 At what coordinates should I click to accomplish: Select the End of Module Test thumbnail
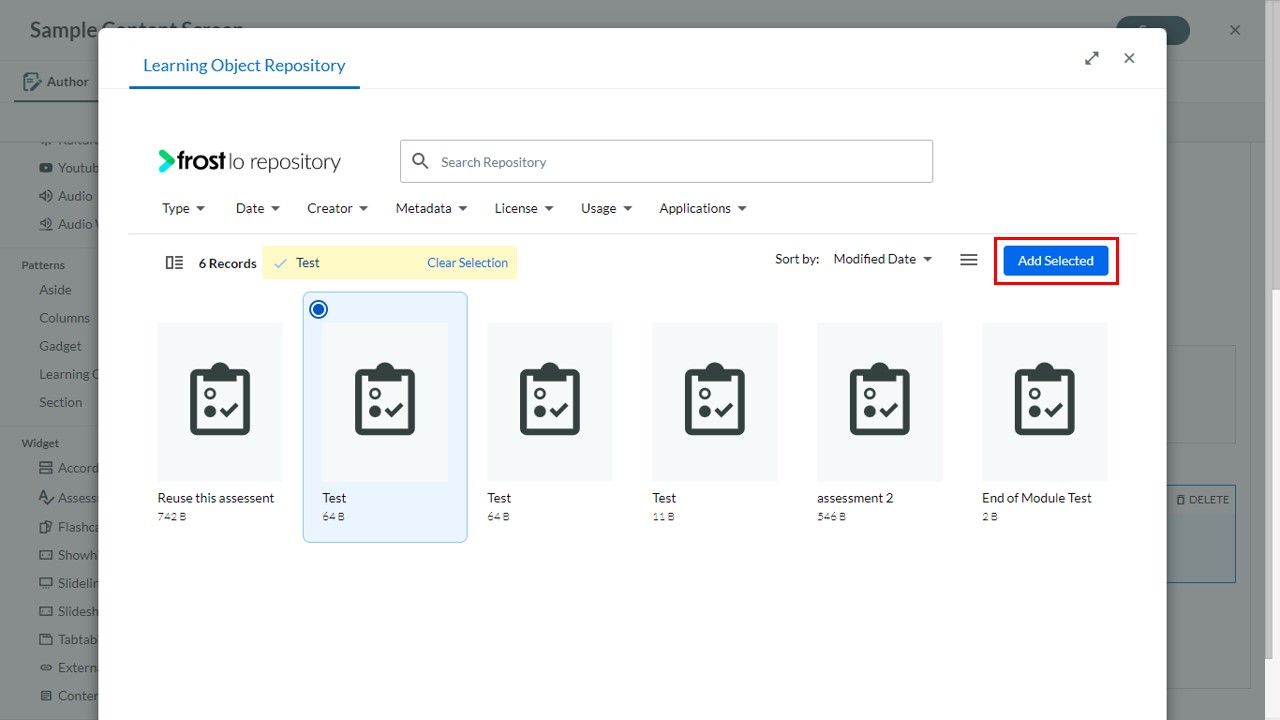(x=1045, y=402)
